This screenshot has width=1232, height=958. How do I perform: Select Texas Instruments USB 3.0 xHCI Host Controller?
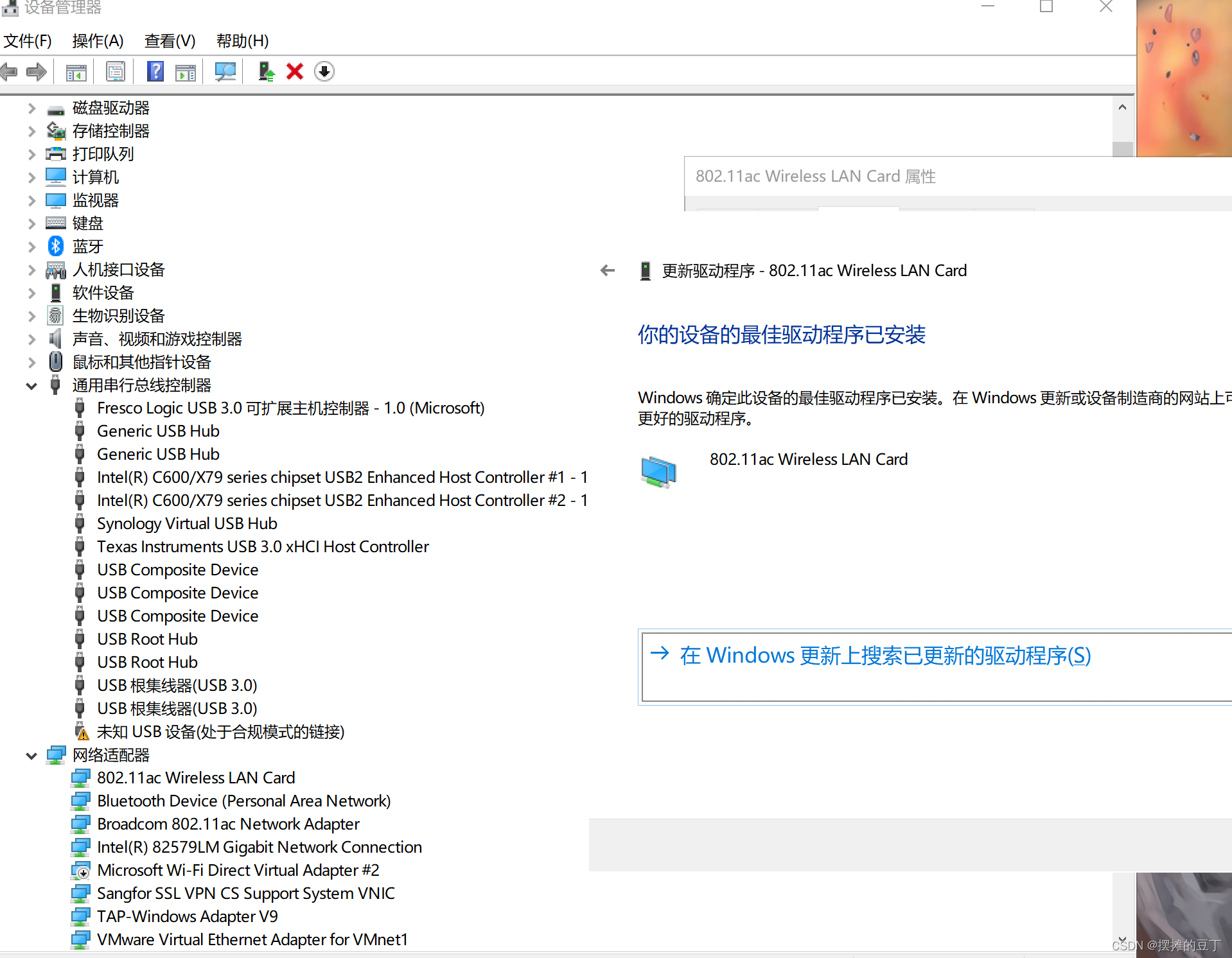[263, 546]
